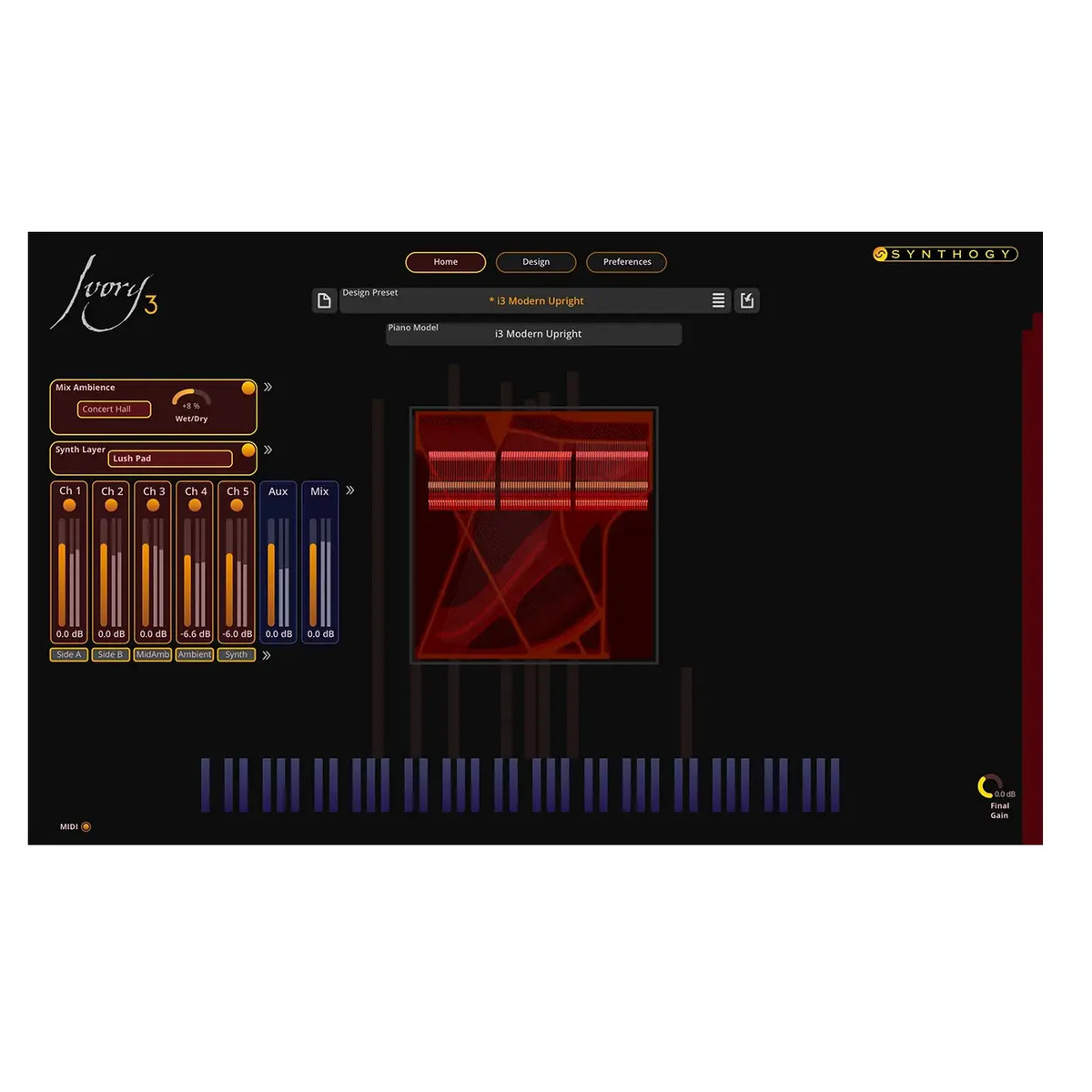Switch to the Design tab
Image resolution: width=1092 pixels, height=1092 pixels.
coord(536,262)
